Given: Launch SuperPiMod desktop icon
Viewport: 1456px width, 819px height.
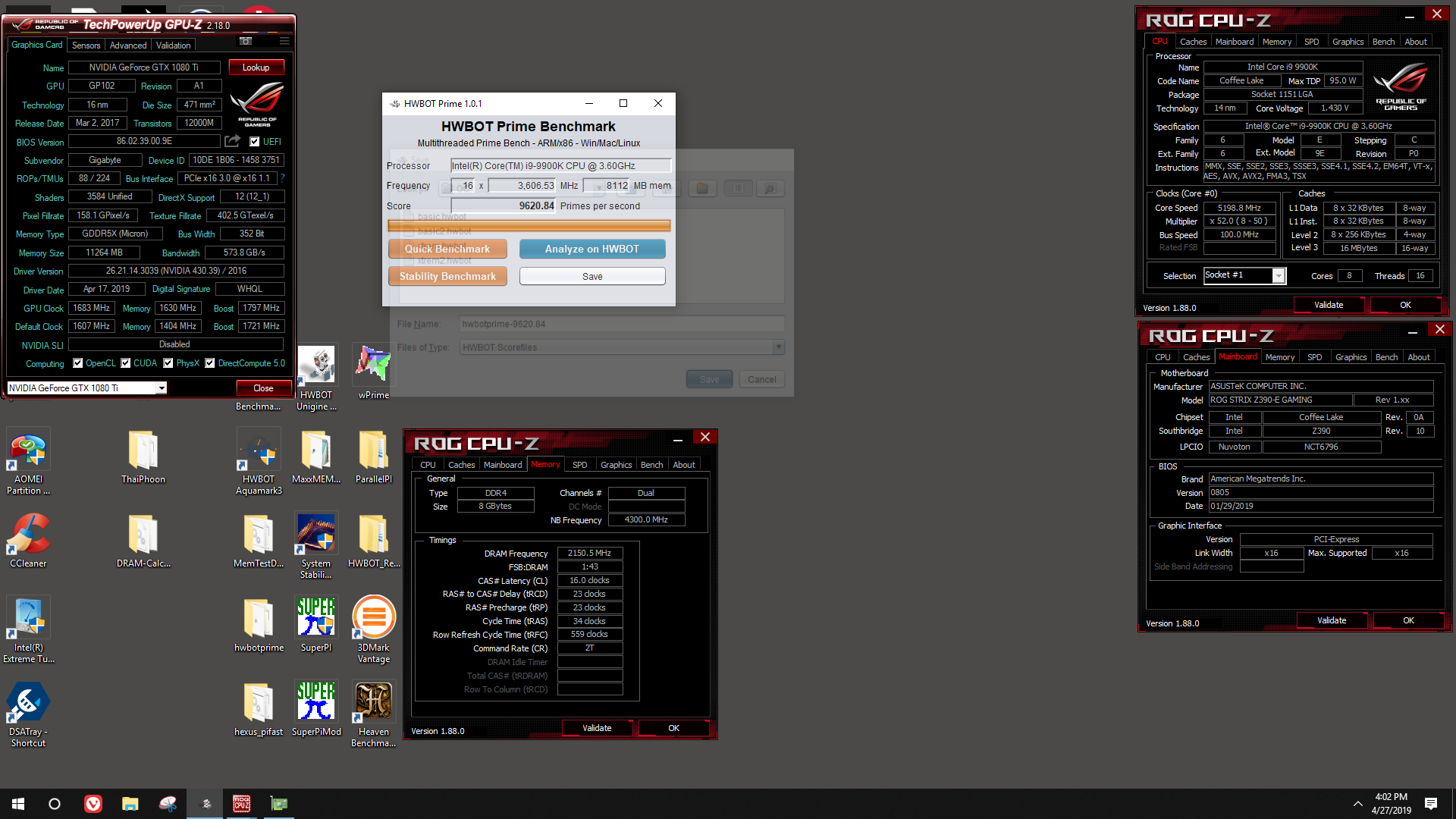Looking at the screenshot, I should [316, 709].
